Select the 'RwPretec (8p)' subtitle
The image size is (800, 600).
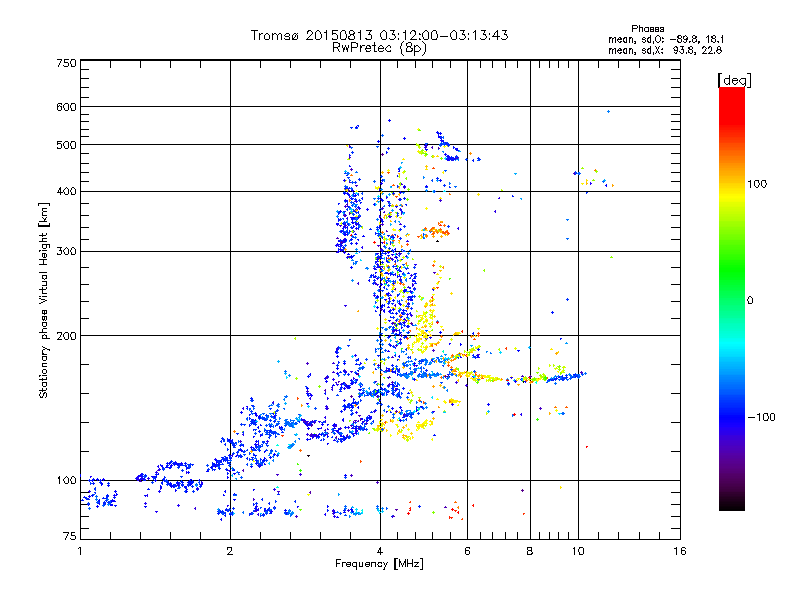[x=379, y=48]
